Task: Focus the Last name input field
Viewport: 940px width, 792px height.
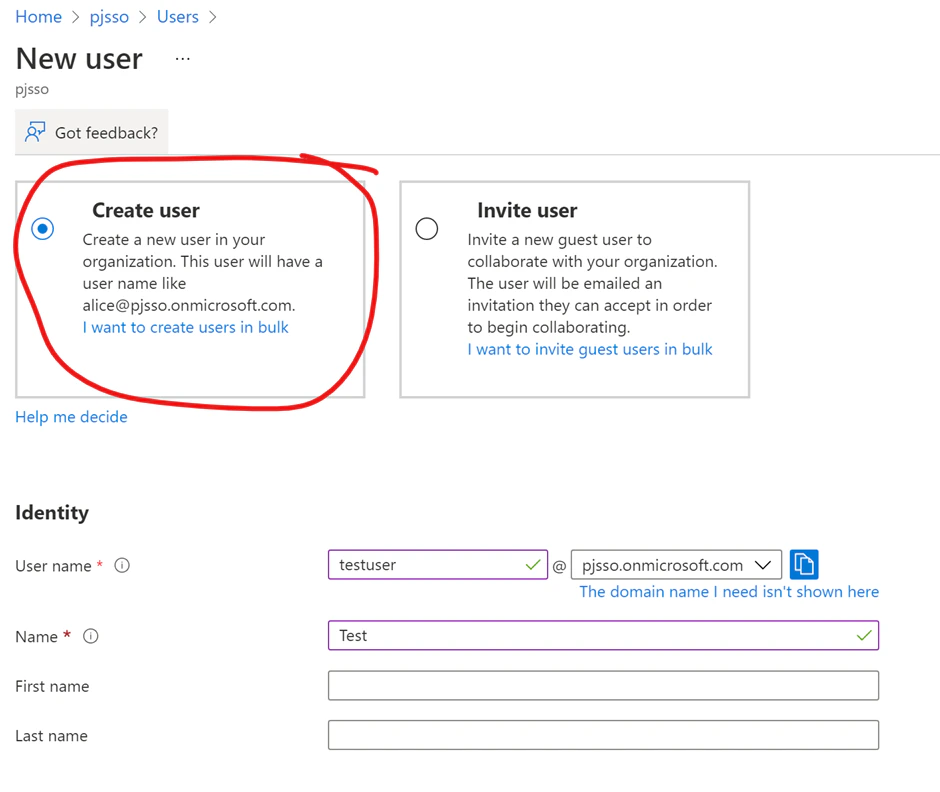Action: pos(600,734)
